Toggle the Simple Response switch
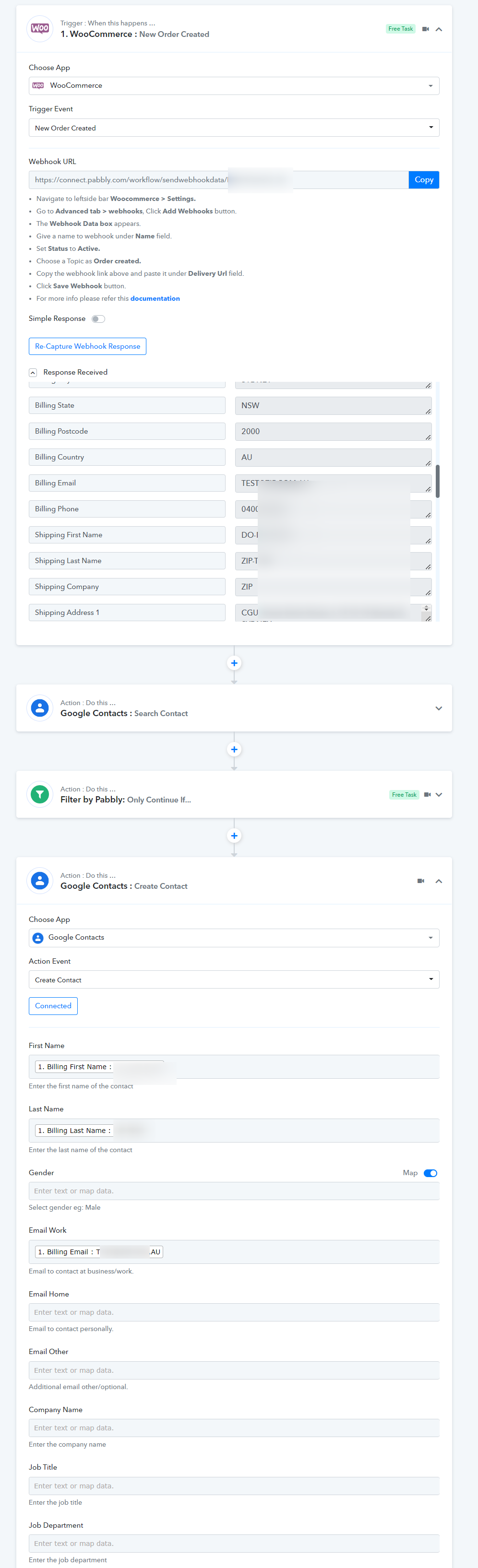 click(98, 319)
